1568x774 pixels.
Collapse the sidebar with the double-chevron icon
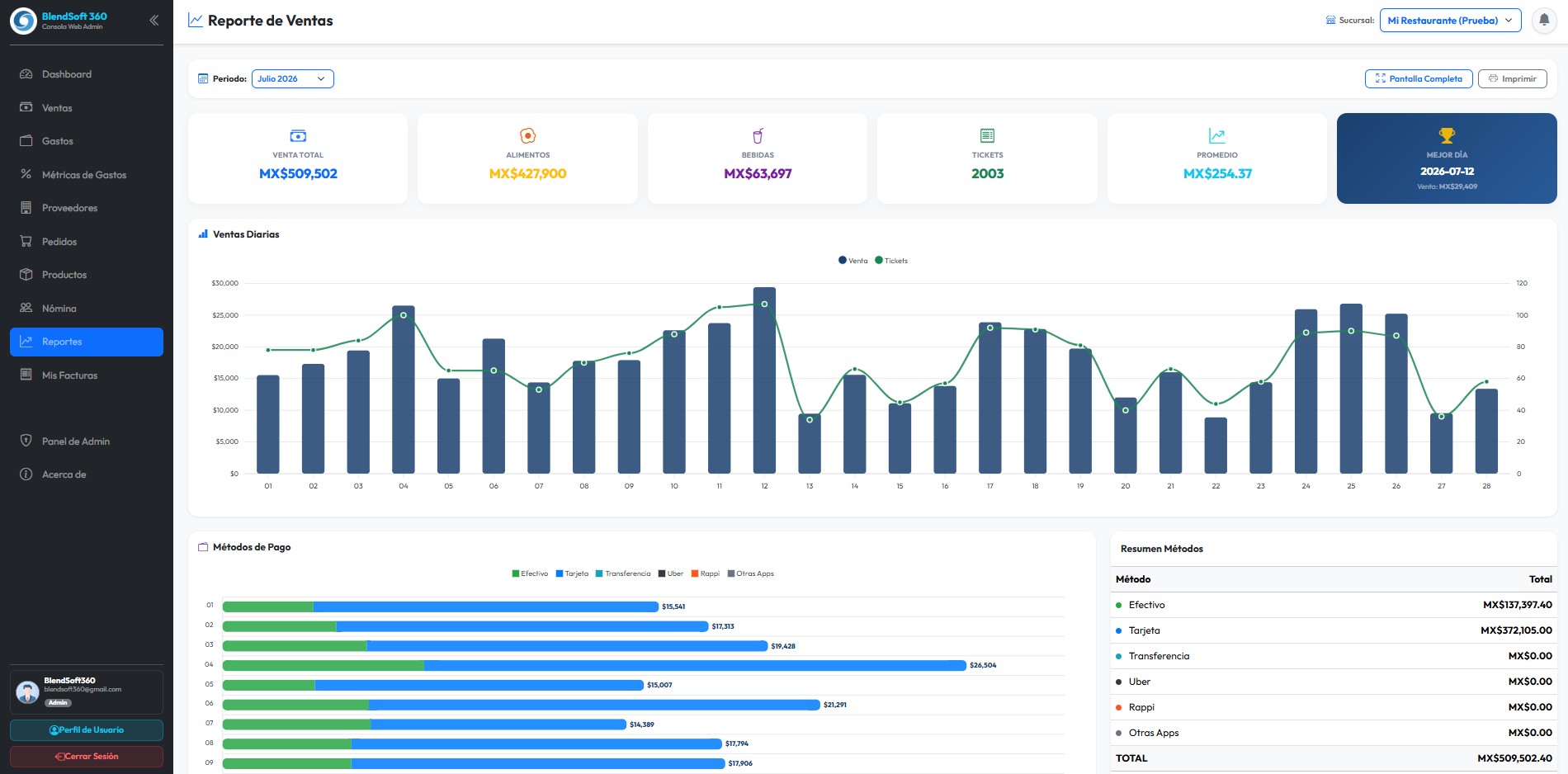153,21
